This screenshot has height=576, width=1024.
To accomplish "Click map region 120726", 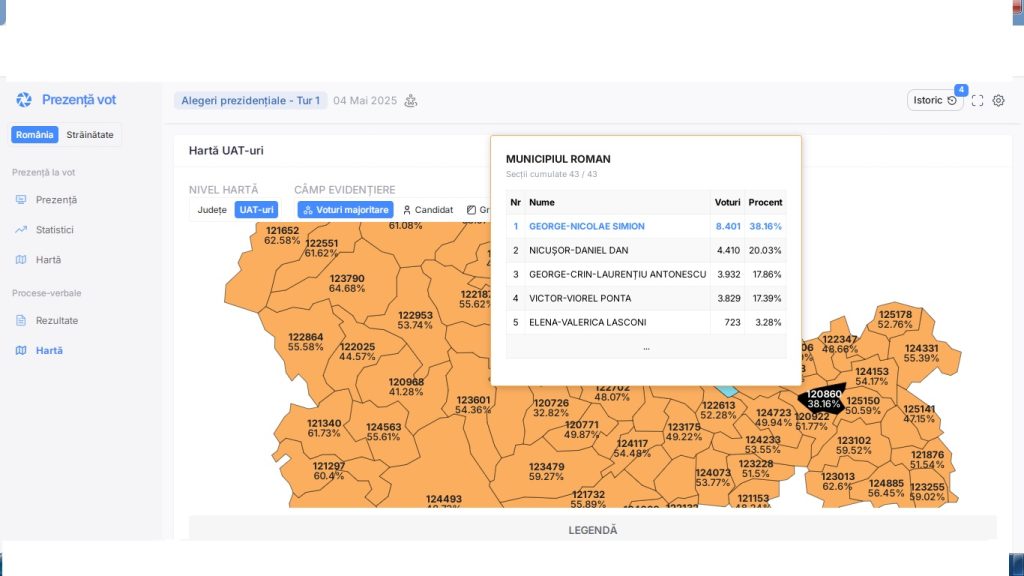I will coord(551,408).
